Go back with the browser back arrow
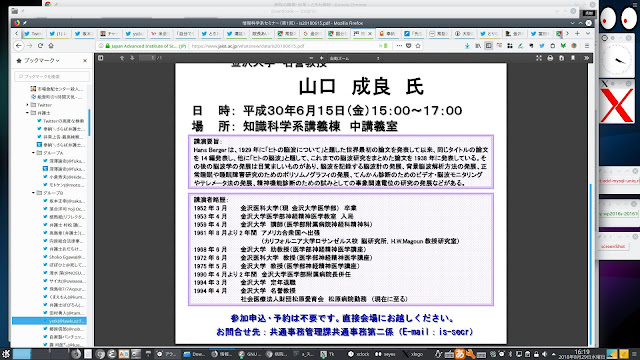The width and height of the screenshot is (640, 360). [x=19, y=46]
